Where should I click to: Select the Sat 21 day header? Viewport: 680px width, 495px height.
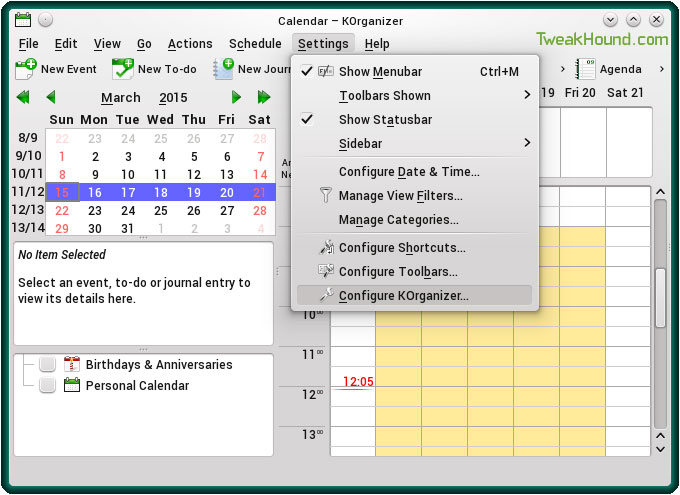[x=625, y=93]
